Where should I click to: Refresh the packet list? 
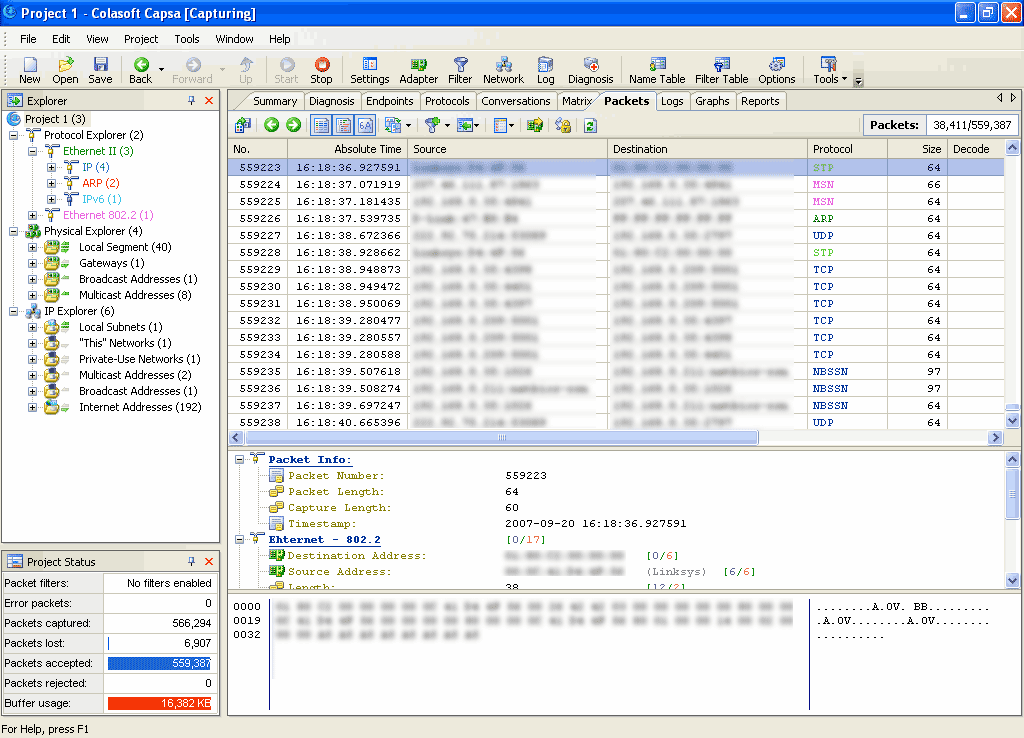[x=589, y=127]
